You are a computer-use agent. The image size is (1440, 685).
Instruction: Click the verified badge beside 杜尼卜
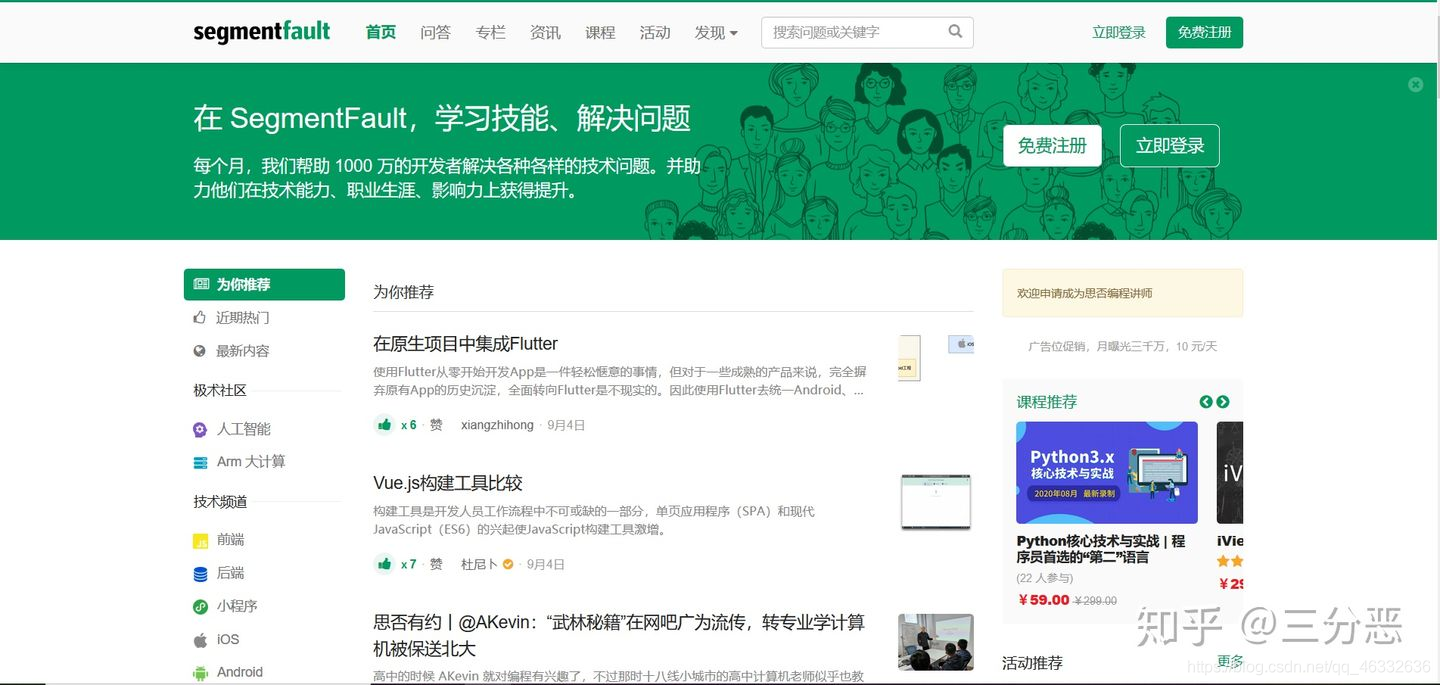tap(508, 565)
